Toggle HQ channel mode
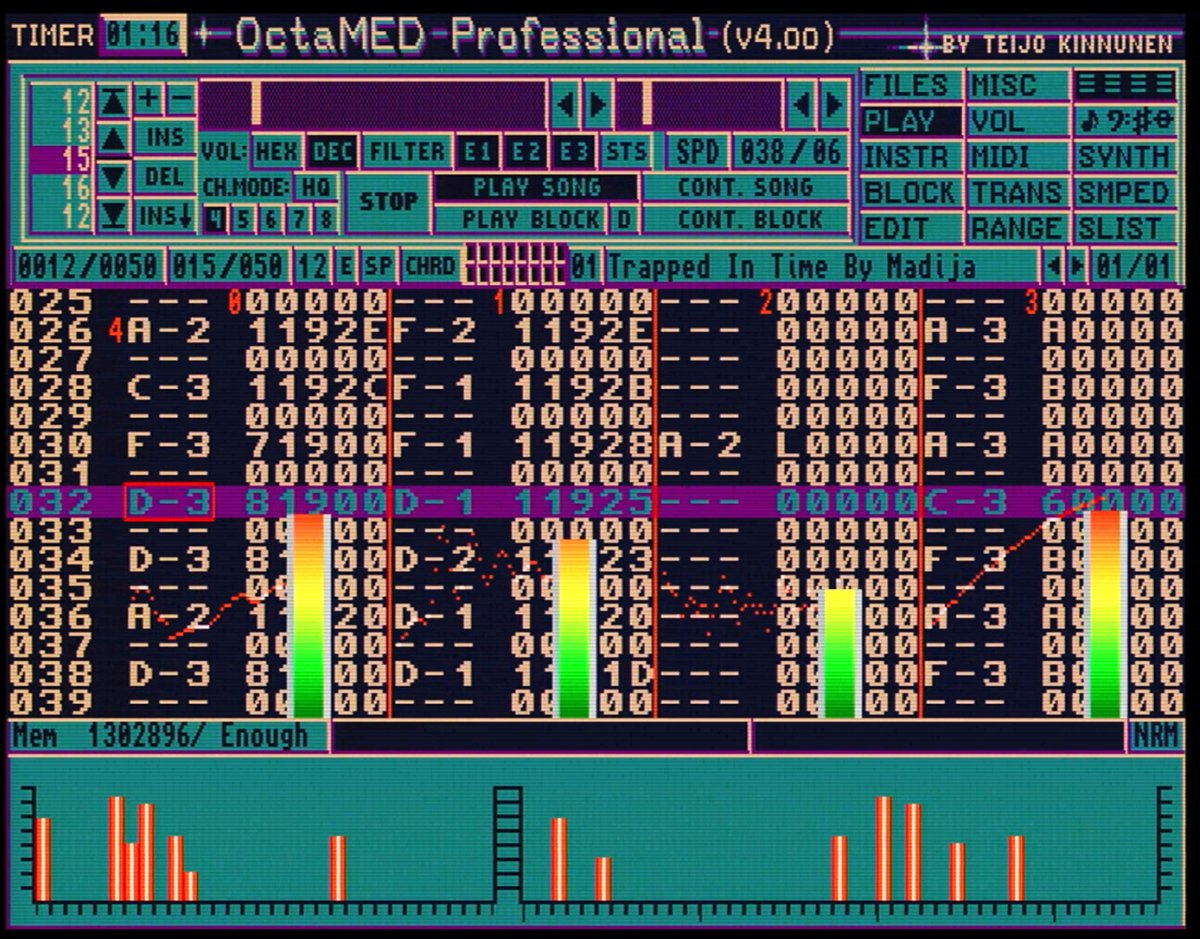The height and width of the screenshot is (939, 1200). click(x=316, y=186)
